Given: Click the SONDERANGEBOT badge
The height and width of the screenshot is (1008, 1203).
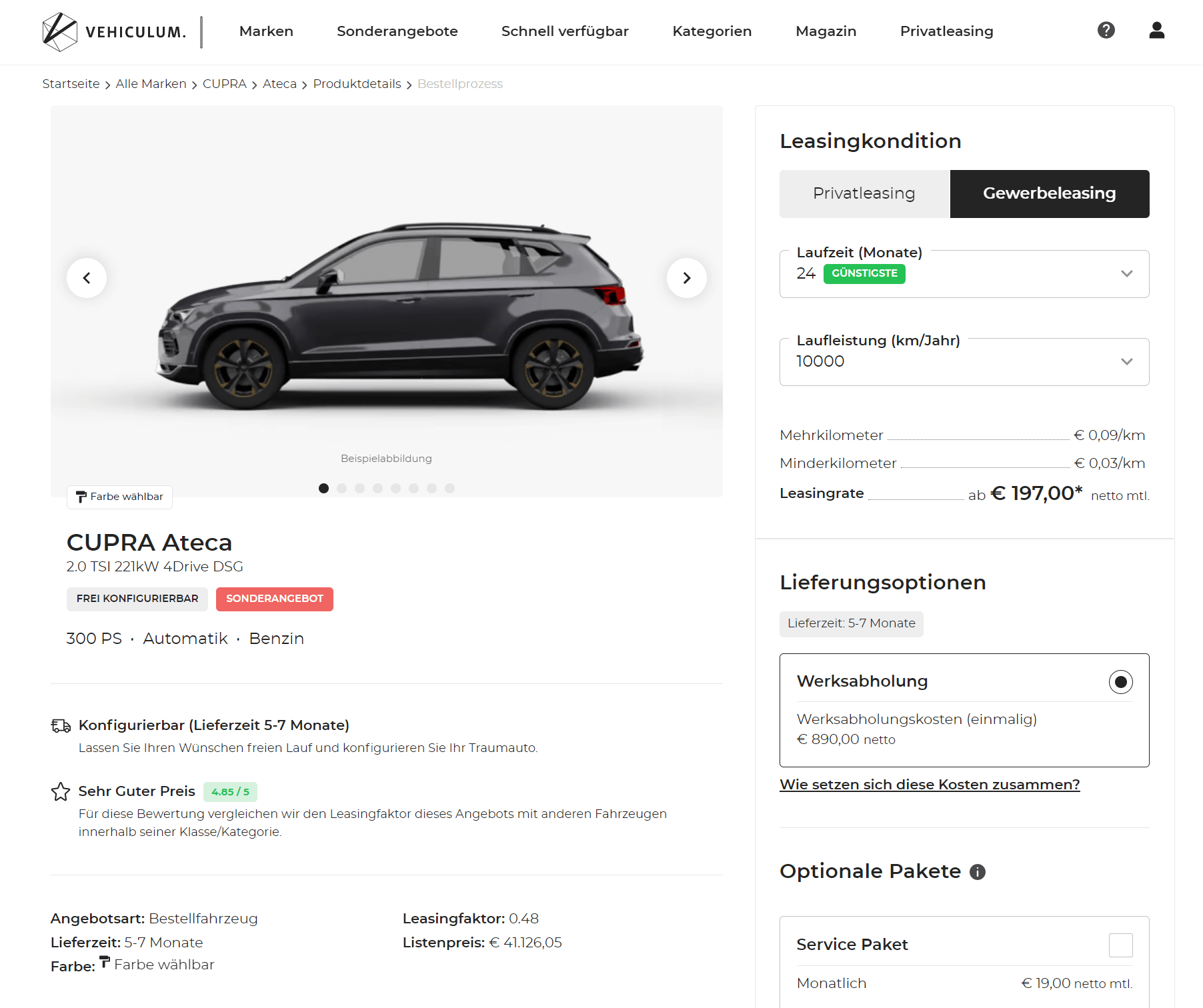Looking at the screenshot, I should pyautogui.click(x=275, y=599).
